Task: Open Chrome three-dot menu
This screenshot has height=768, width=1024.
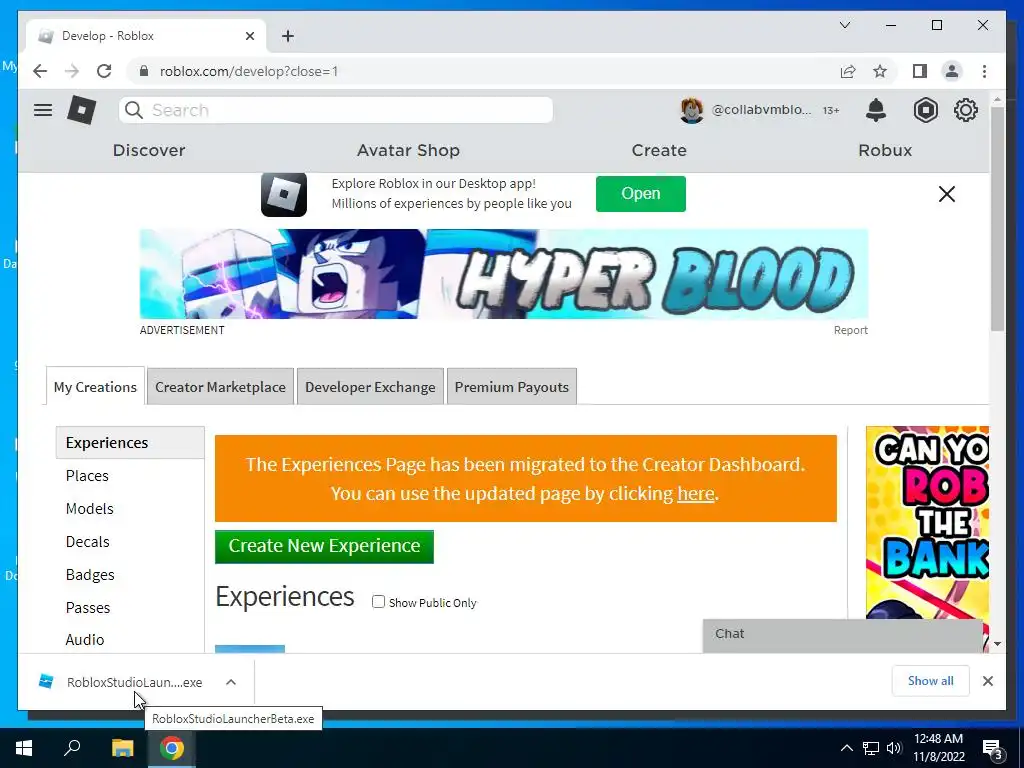Action: point(984,71)
